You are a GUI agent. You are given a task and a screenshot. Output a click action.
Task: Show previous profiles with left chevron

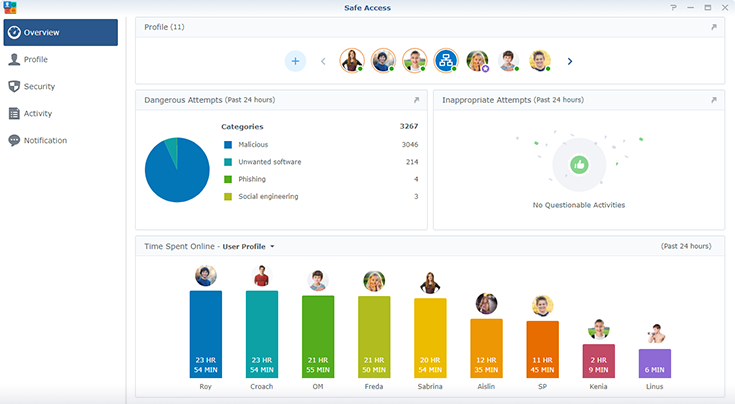tap(323, 61)
